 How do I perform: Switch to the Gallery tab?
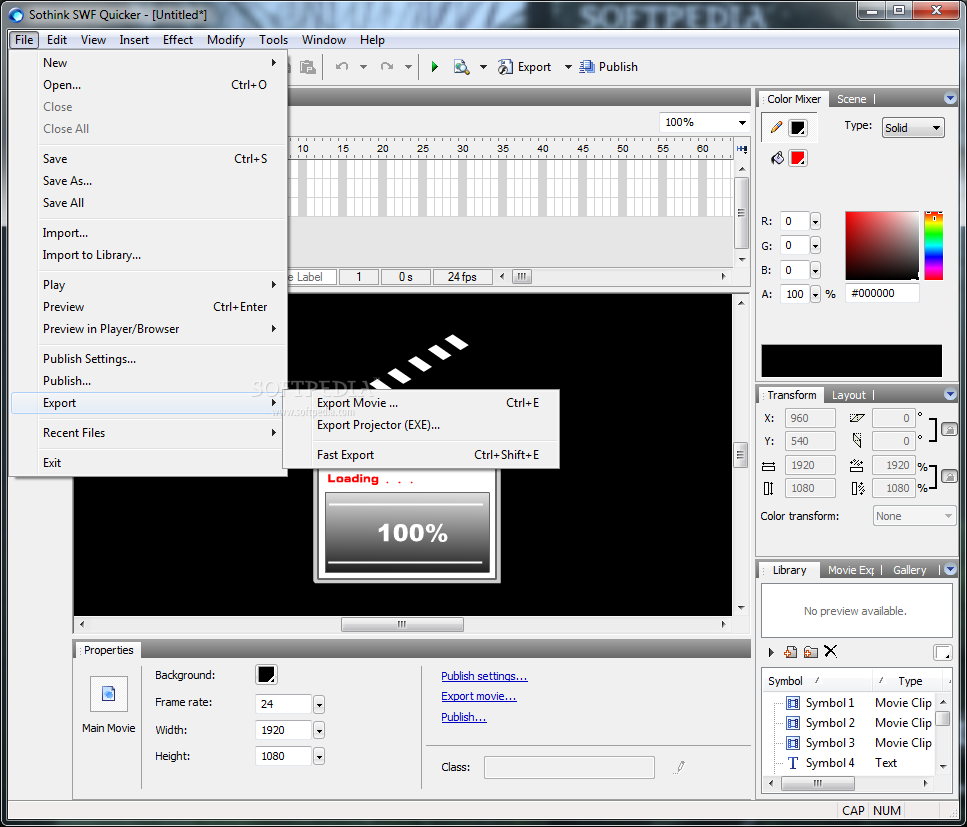(910, 570)
